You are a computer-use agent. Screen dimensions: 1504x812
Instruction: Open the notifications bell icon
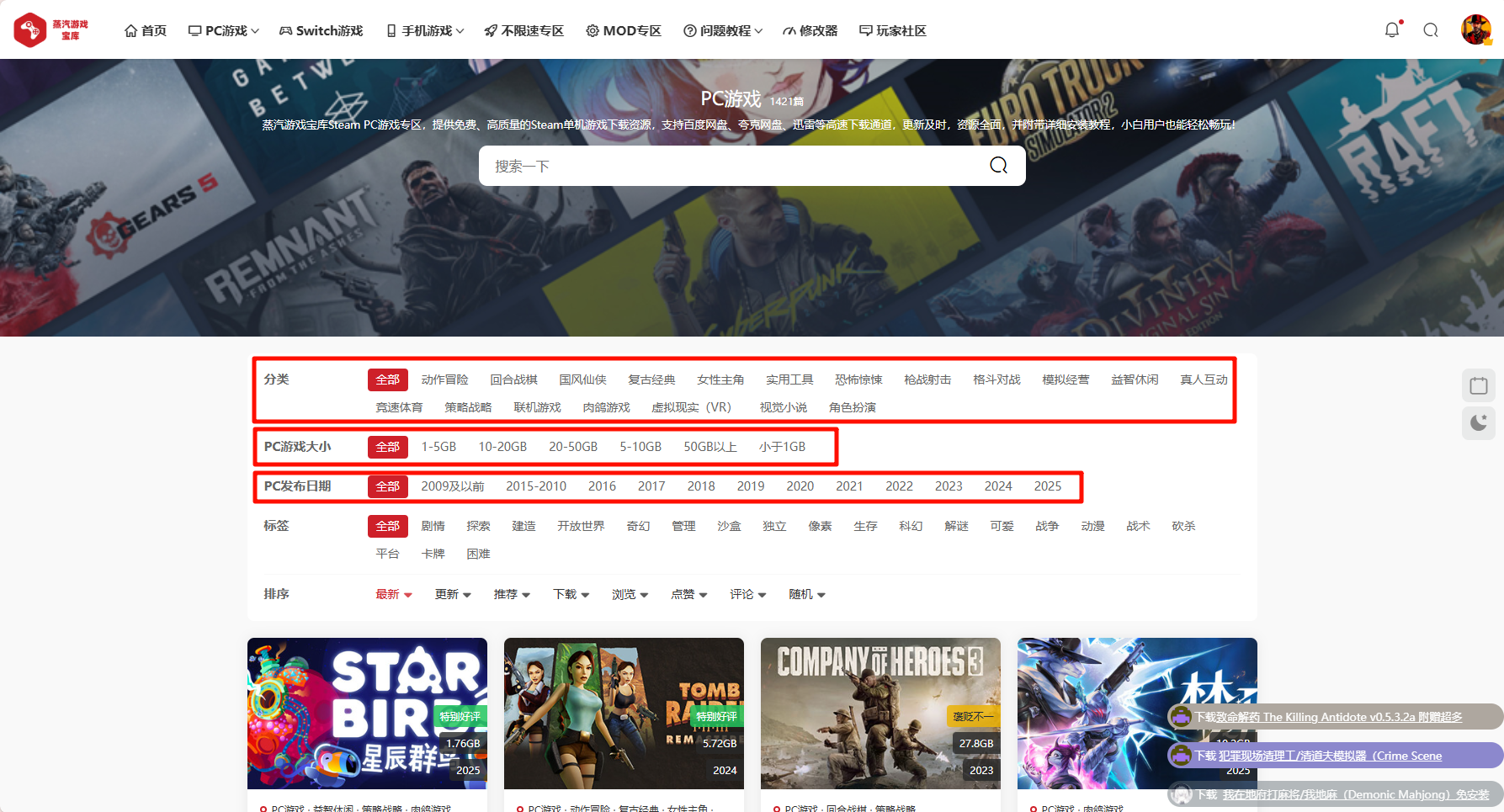click(x=1392, y=30)
